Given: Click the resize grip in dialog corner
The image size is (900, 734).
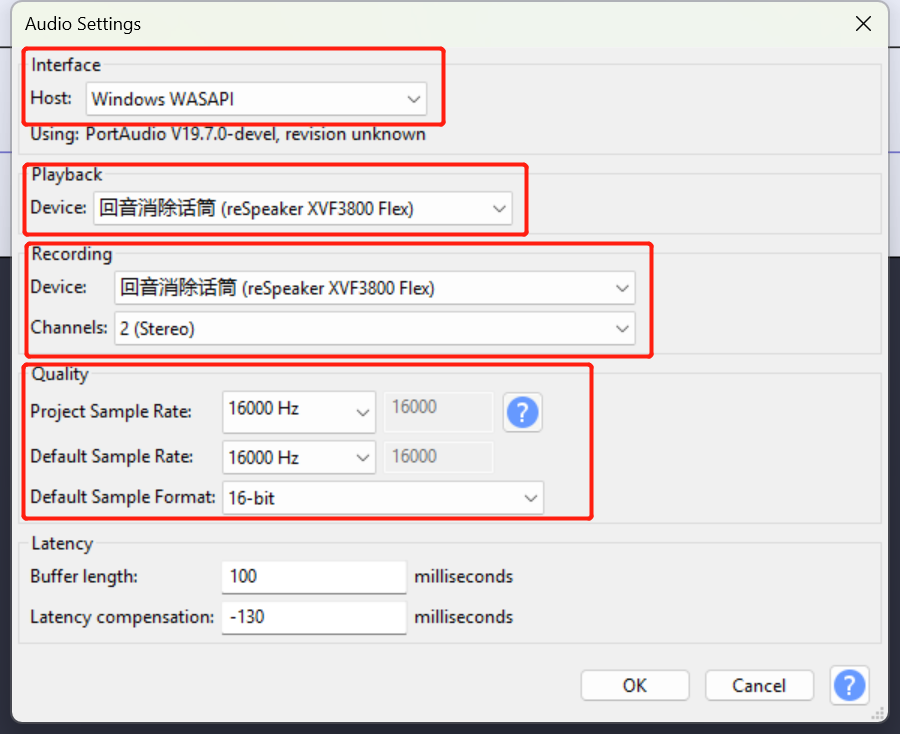Looking at the screenshot, I should (x=879, y=713).
